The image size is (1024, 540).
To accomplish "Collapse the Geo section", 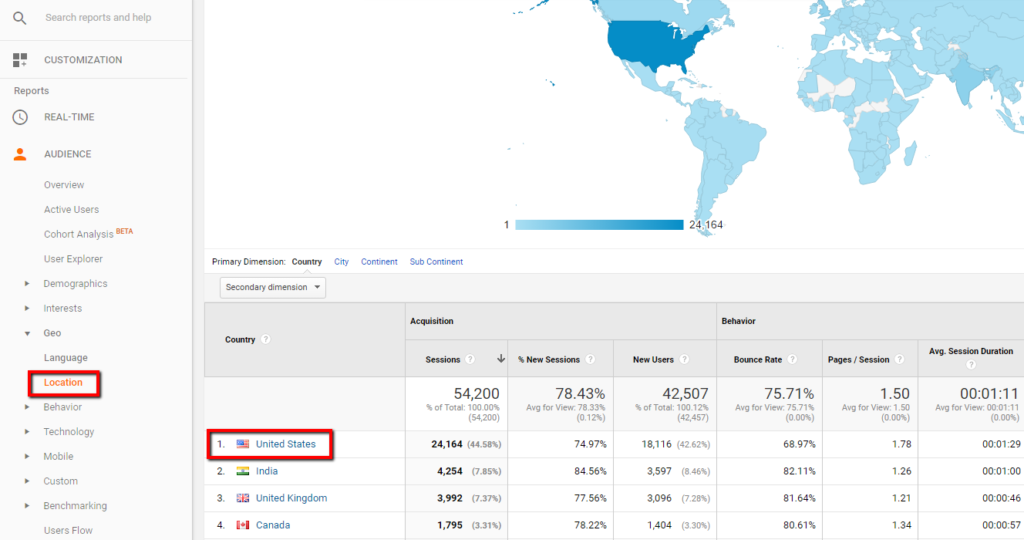I will (x=27, y=333).
